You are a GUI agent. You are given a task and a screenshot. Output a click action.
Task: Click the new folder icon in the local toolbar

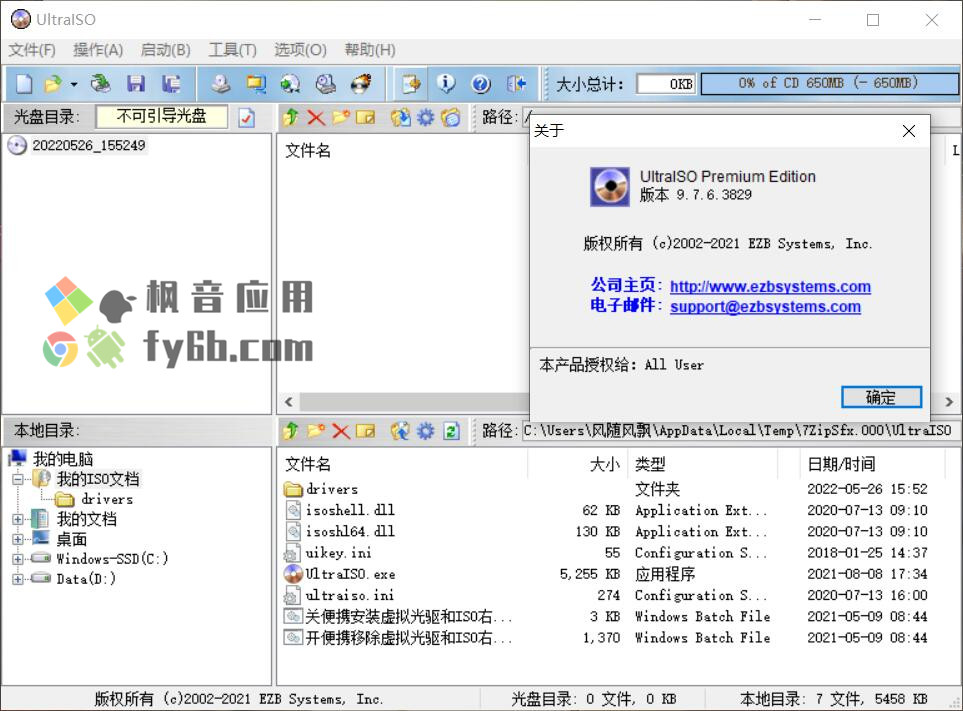pos(316,431)
